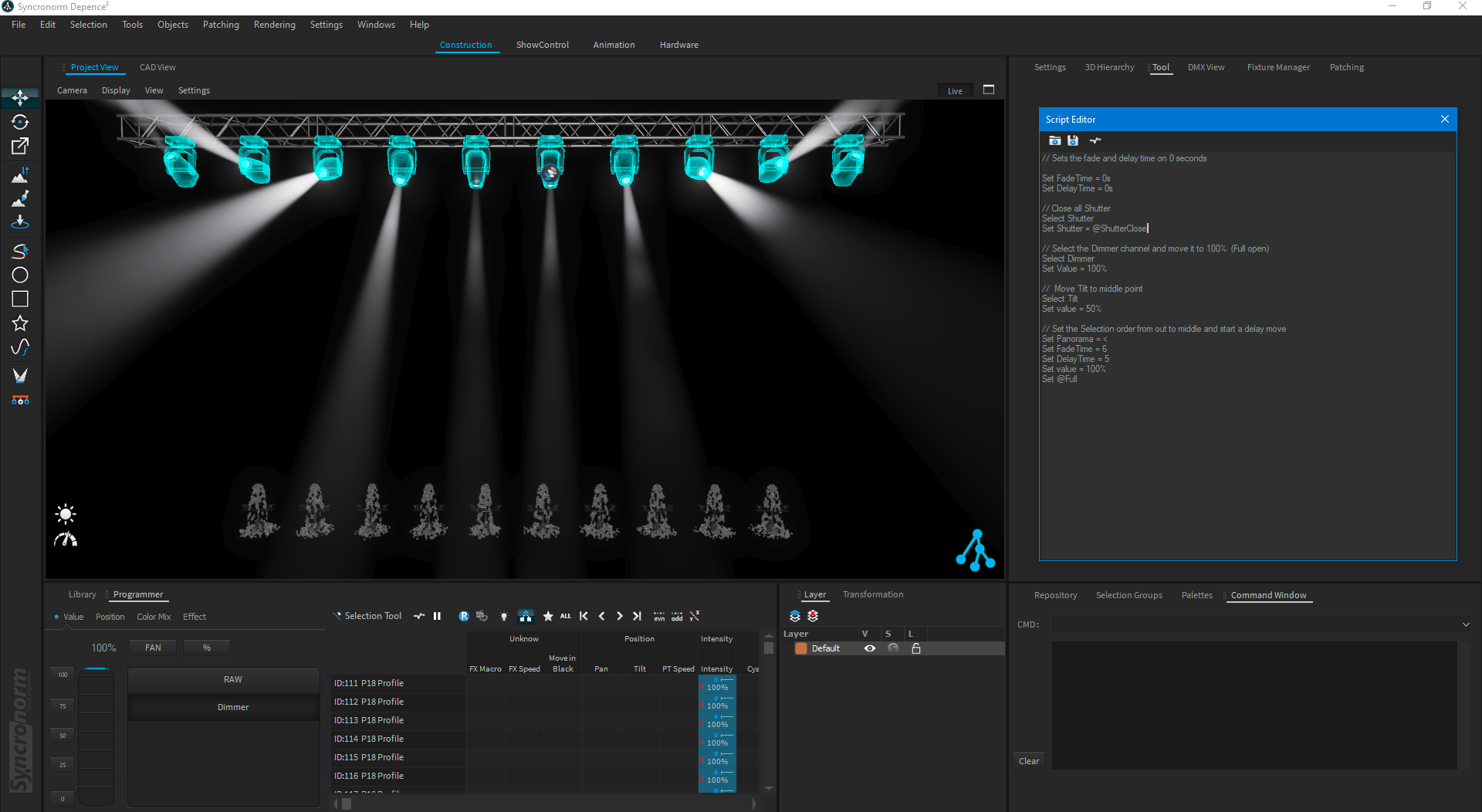The width and height of the screenshot is (1482, 812).
Task: Select the Move tool in left toolbar
Action: (x=20, y=98)
